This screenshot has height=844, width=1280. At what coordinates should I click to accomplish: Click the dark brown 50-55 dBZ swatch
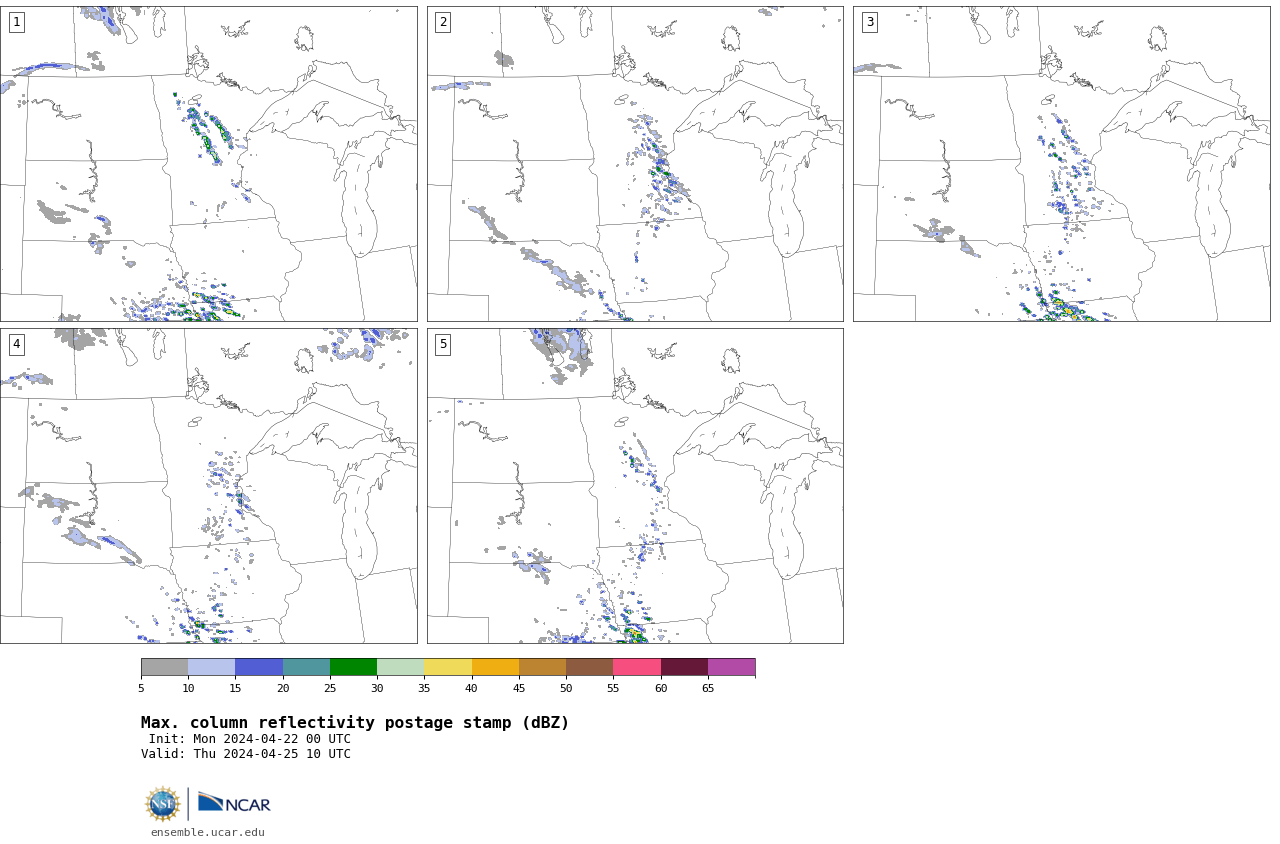(x=590, y=667)
